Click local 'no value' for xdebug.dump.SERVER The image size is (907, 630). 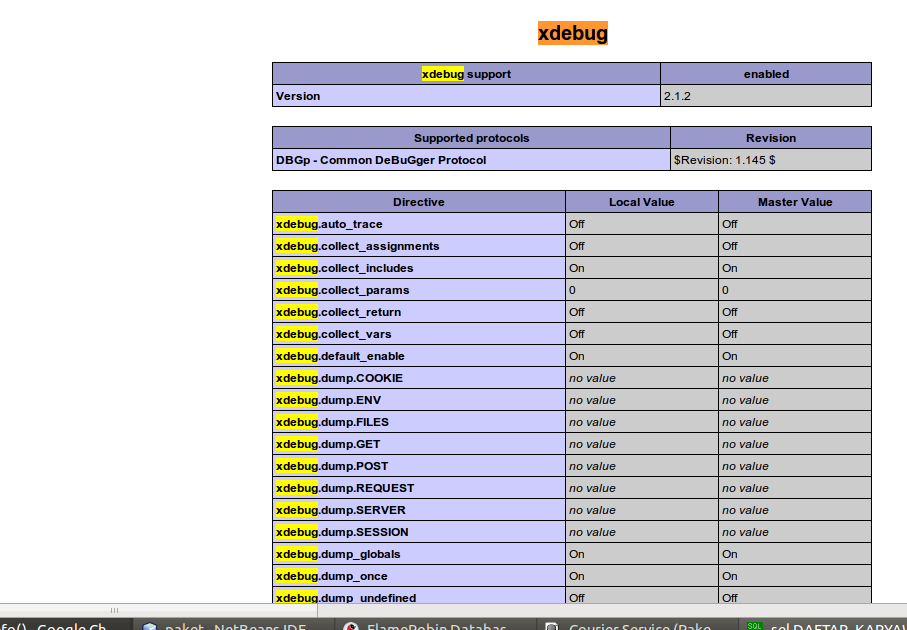(641, 510)
